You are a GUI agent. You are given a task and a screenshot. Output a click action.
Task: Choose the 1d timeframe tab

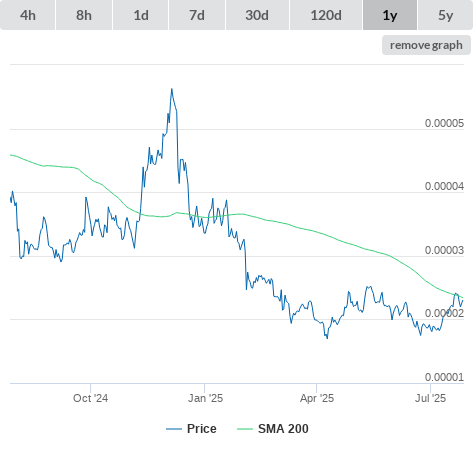coord(141,15)
